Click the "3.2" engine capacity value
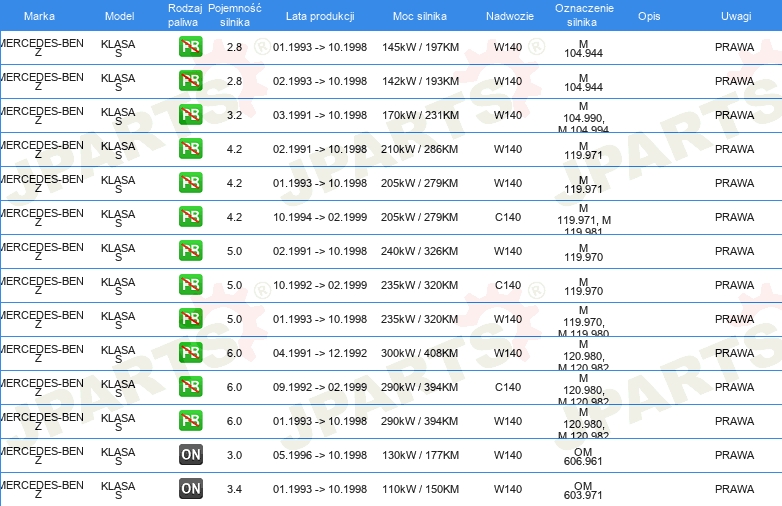This screenshot has height=506, width=782. coord(234,115)
